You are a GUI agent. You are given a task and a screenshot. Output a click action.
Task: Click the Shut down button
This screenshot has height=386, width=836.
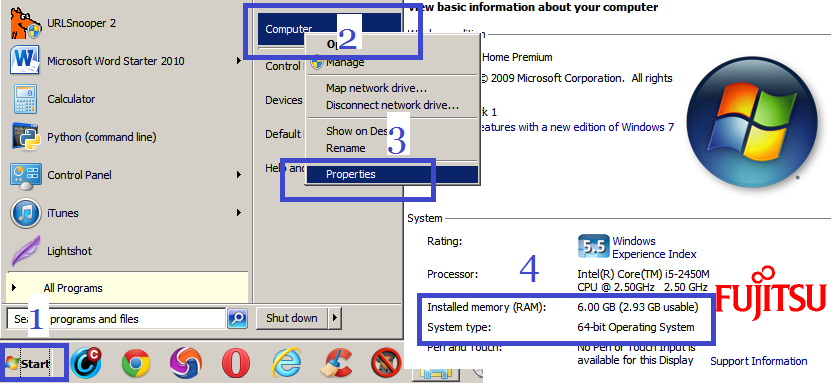pos(292,318)
